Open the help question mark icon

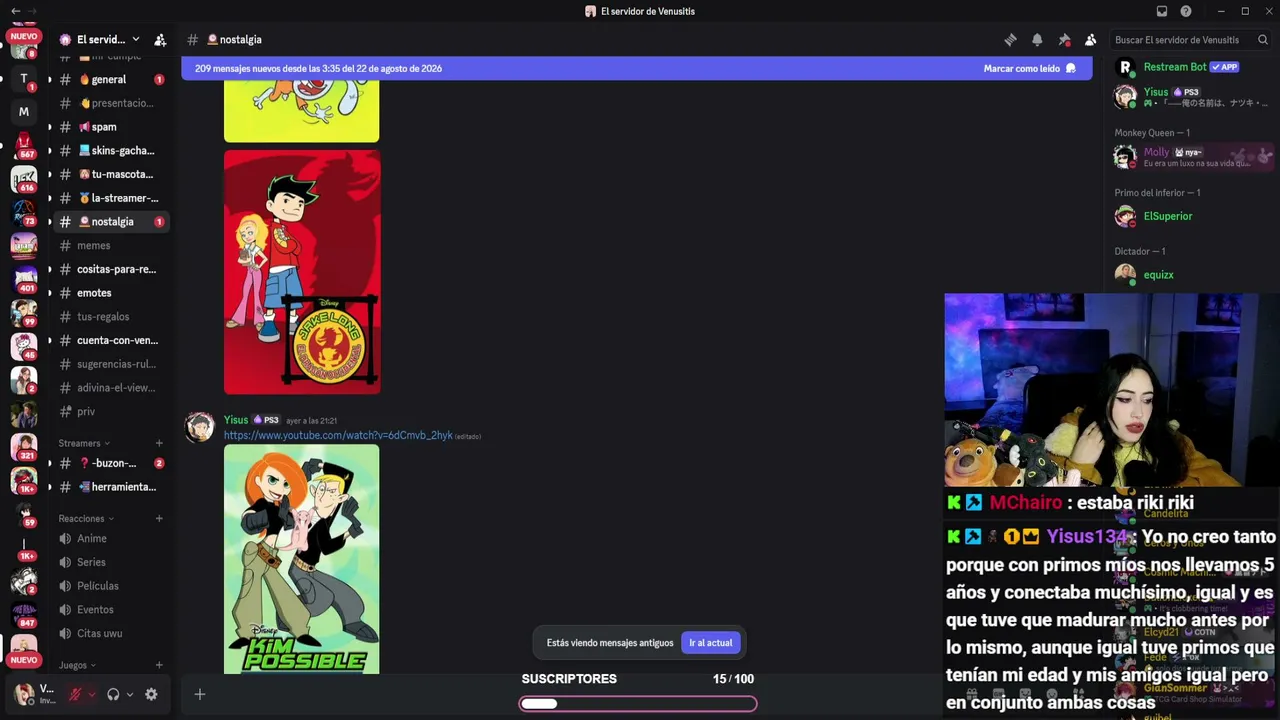(x=1186, y=11)
